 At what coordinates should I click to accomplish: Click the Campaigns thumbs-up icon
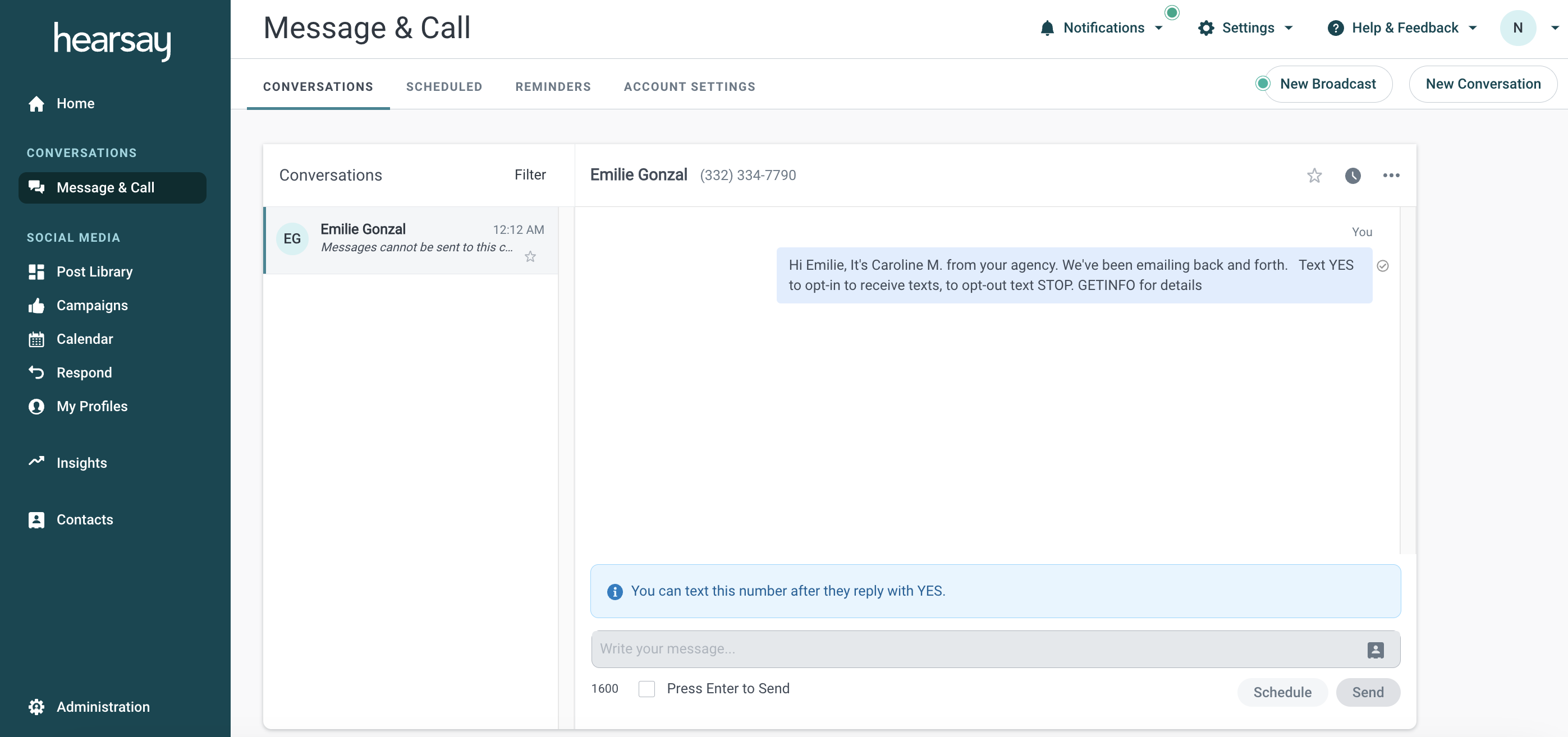click(36, 306)
